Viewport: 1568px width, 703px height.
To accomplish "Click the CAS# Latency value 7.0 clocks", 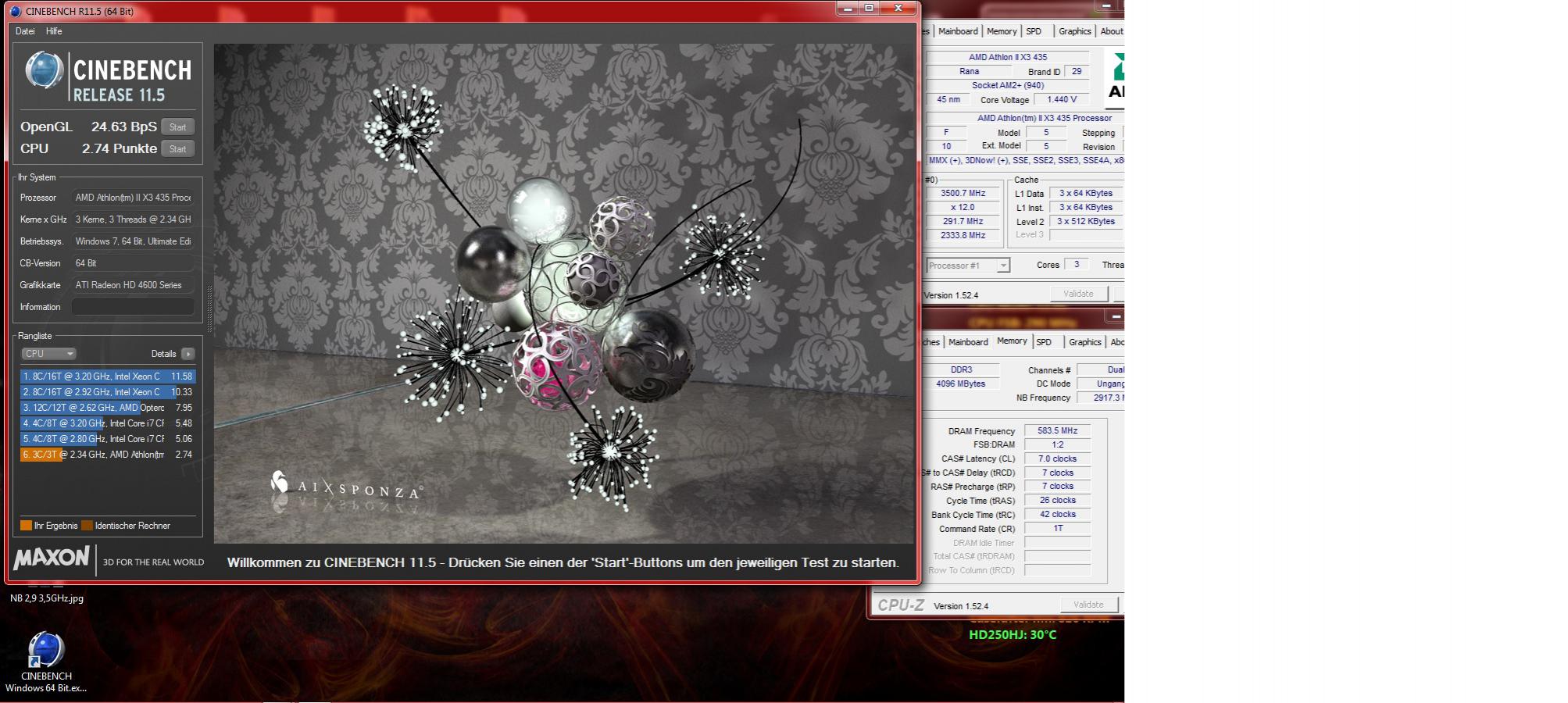I will [x=1058, y=459].
